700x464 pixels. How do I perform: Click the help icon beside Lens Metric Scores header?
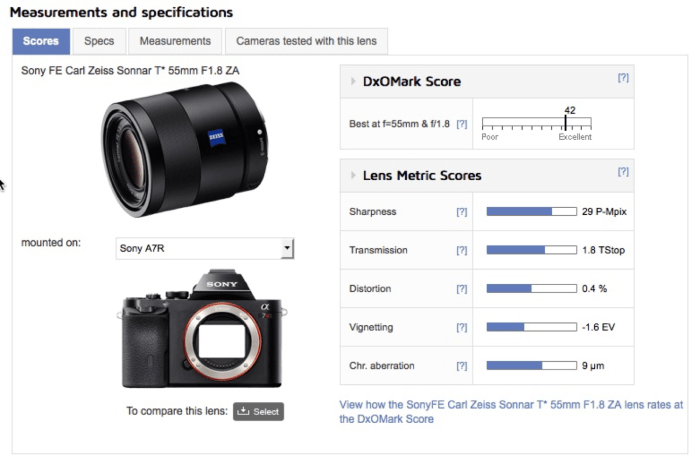623,171
